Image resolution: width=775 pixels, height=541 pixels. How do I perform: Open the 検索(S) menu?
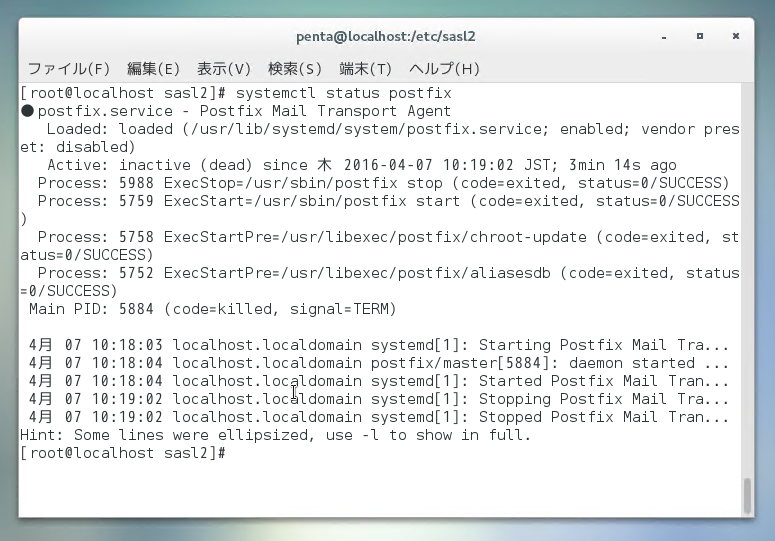click(295, 69)
